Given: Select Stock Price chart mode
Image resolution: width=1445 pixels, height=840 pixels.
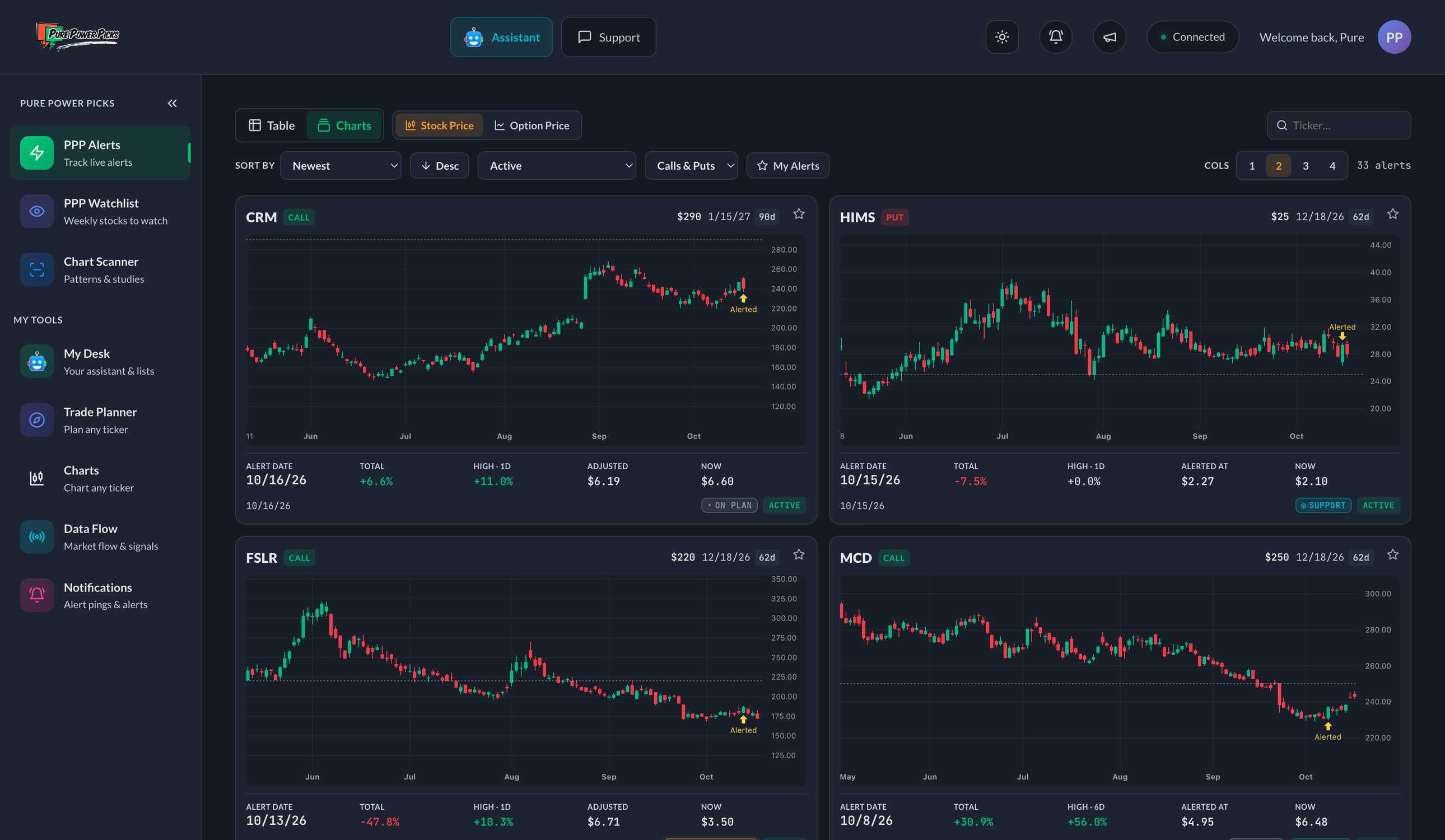Looking at the screenshot, I should point(439,125).
